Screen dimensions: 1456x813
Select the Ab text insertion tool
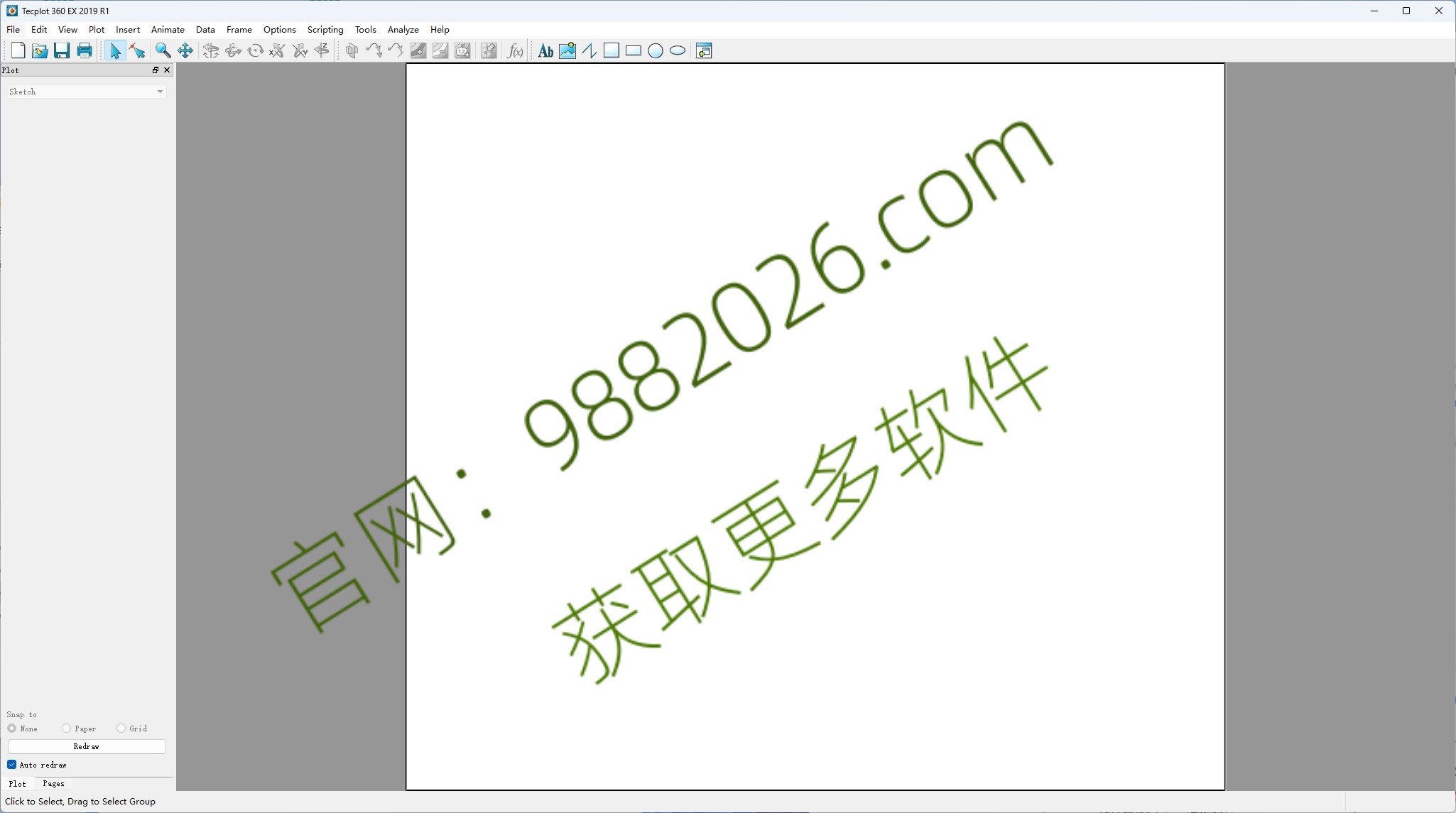(545, 50)
